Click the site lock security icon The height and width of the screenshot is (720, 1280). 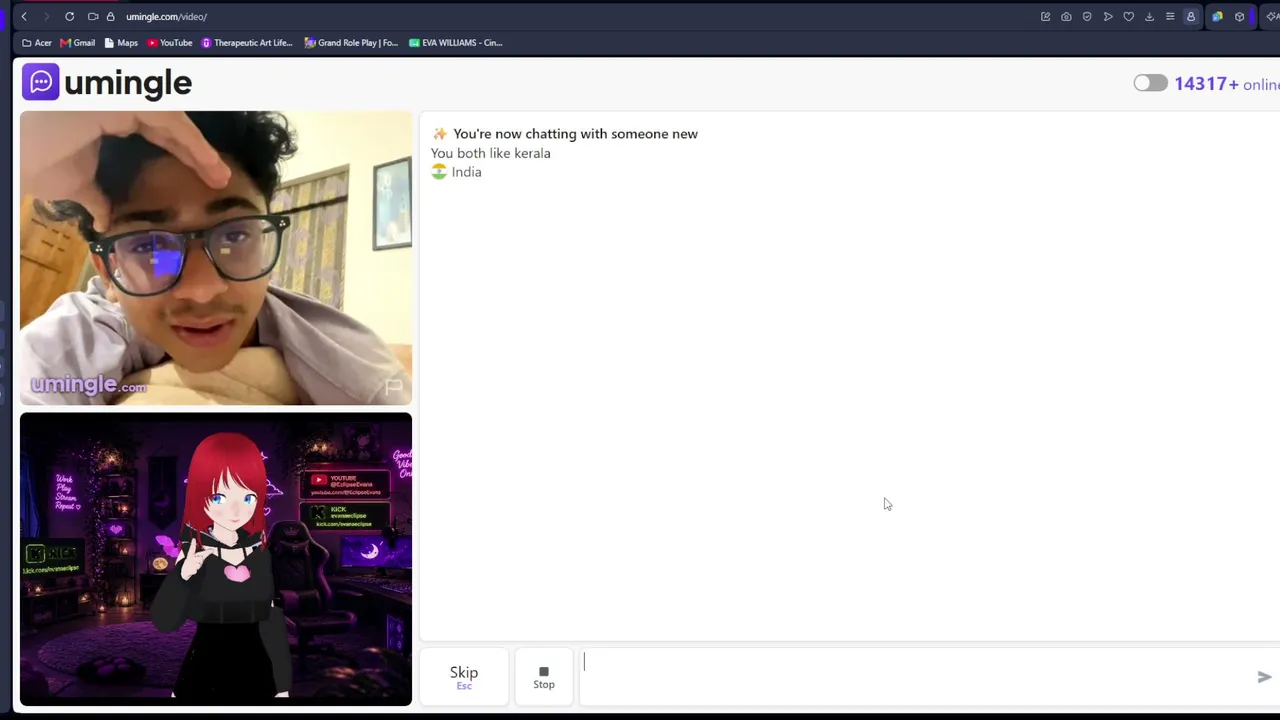pos(110,17)
